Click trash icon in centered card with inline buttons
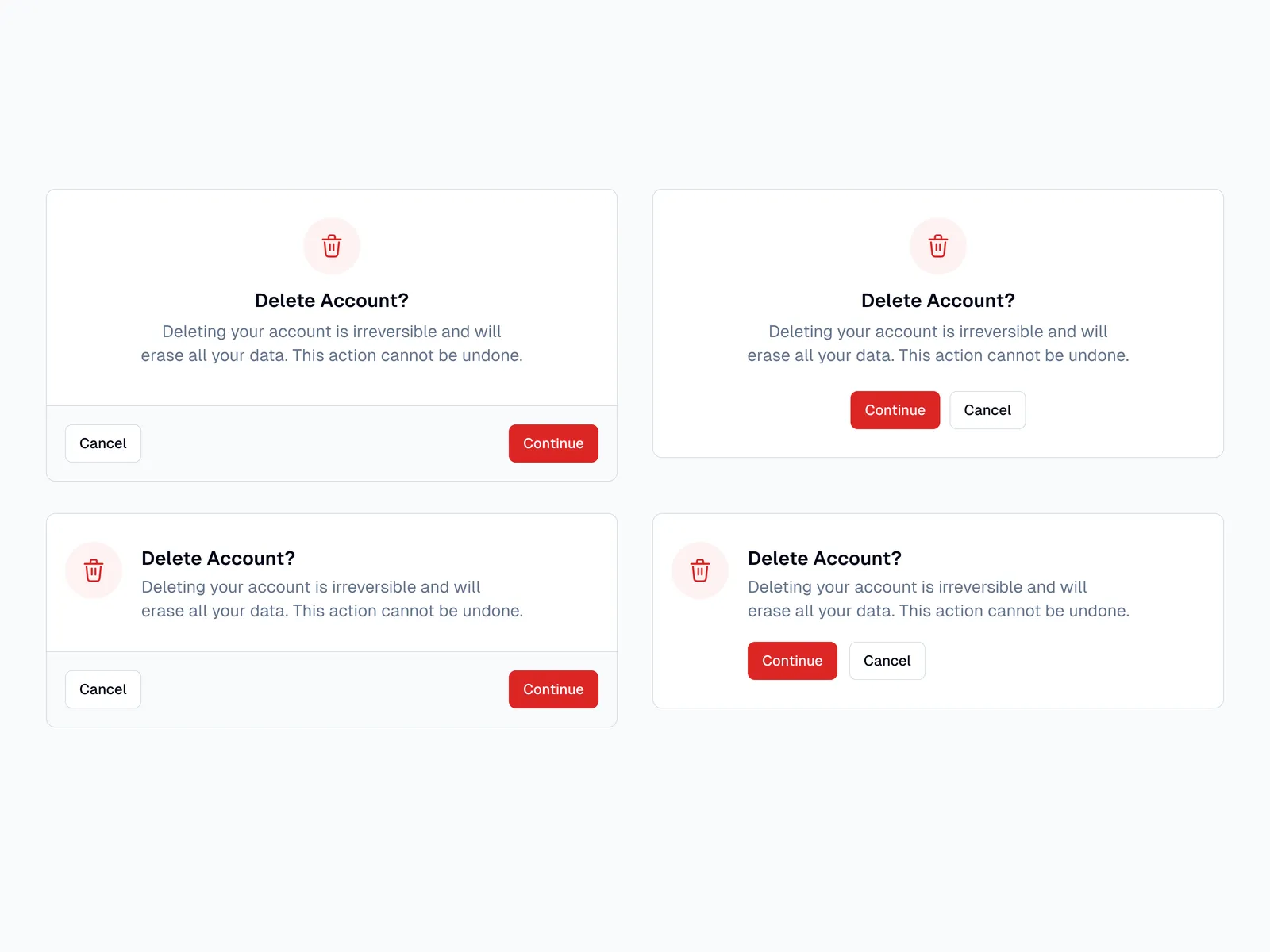 (938, 246)
